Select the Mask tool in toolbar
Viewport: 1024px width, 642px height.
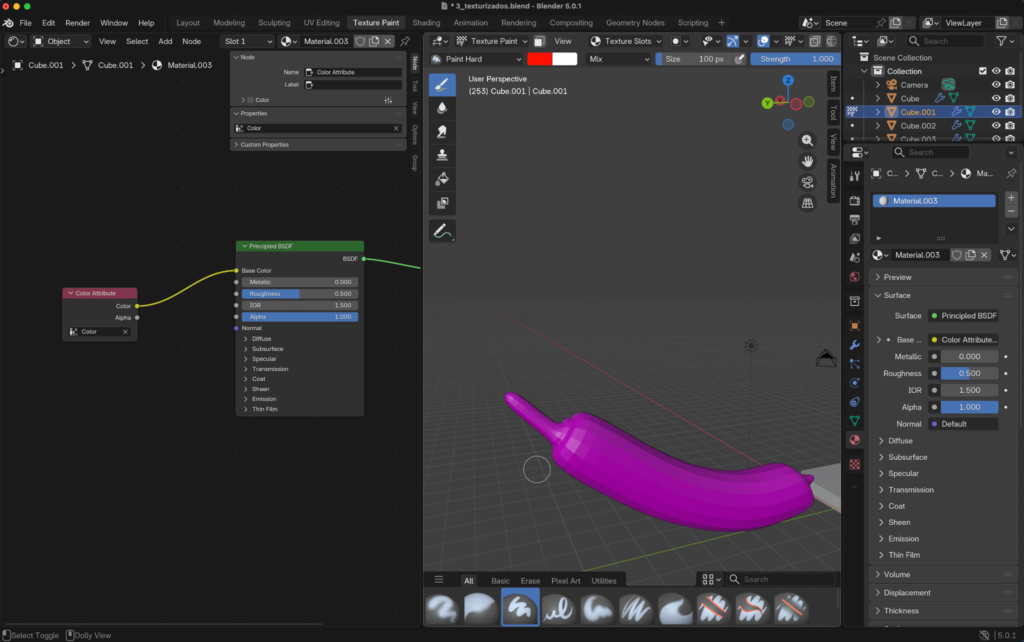pos(442,203)
